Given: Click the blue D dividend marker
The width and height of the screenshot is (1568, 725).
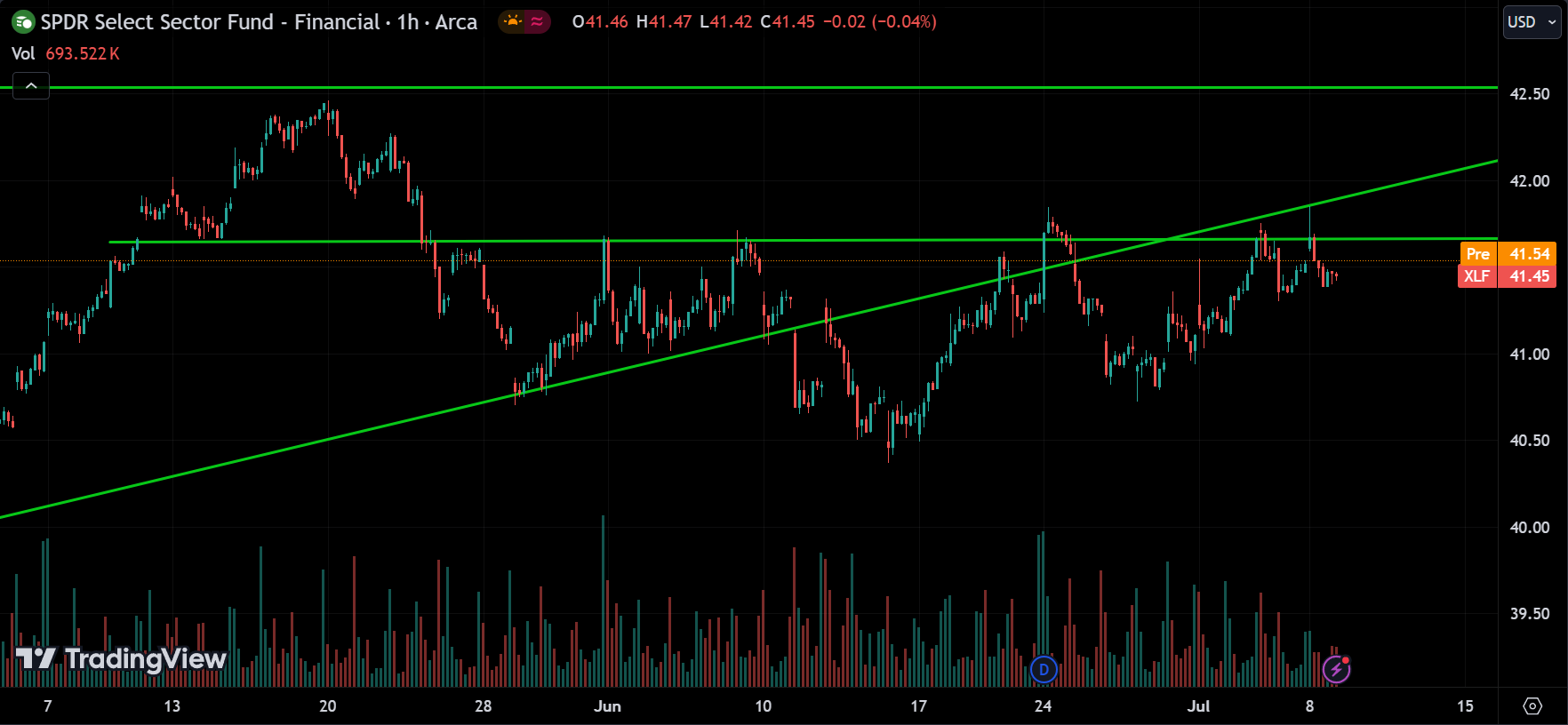Looking at the screenshot, I should click(x=1044, y=669).
